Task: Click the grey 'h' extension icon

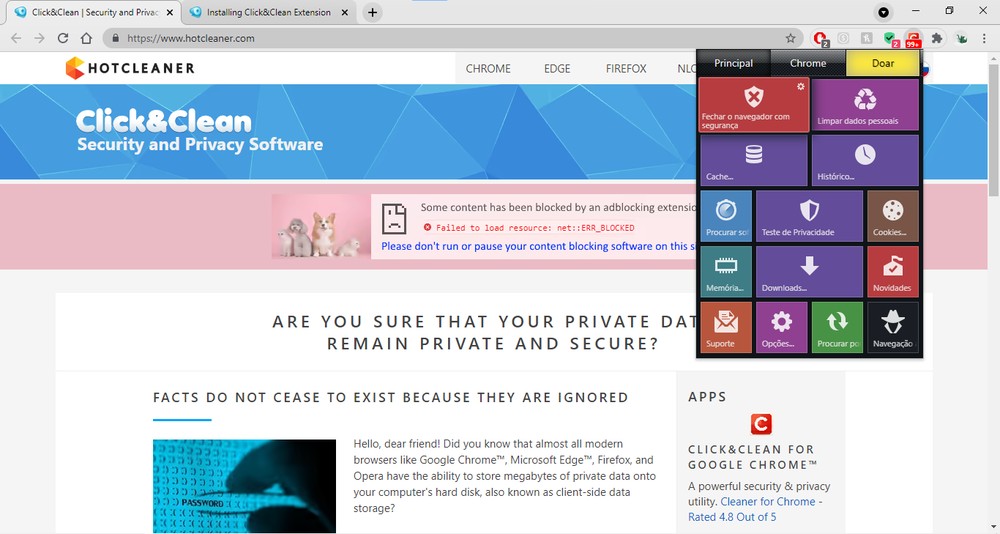Action: pyautogui.click(x=866, y=38)
